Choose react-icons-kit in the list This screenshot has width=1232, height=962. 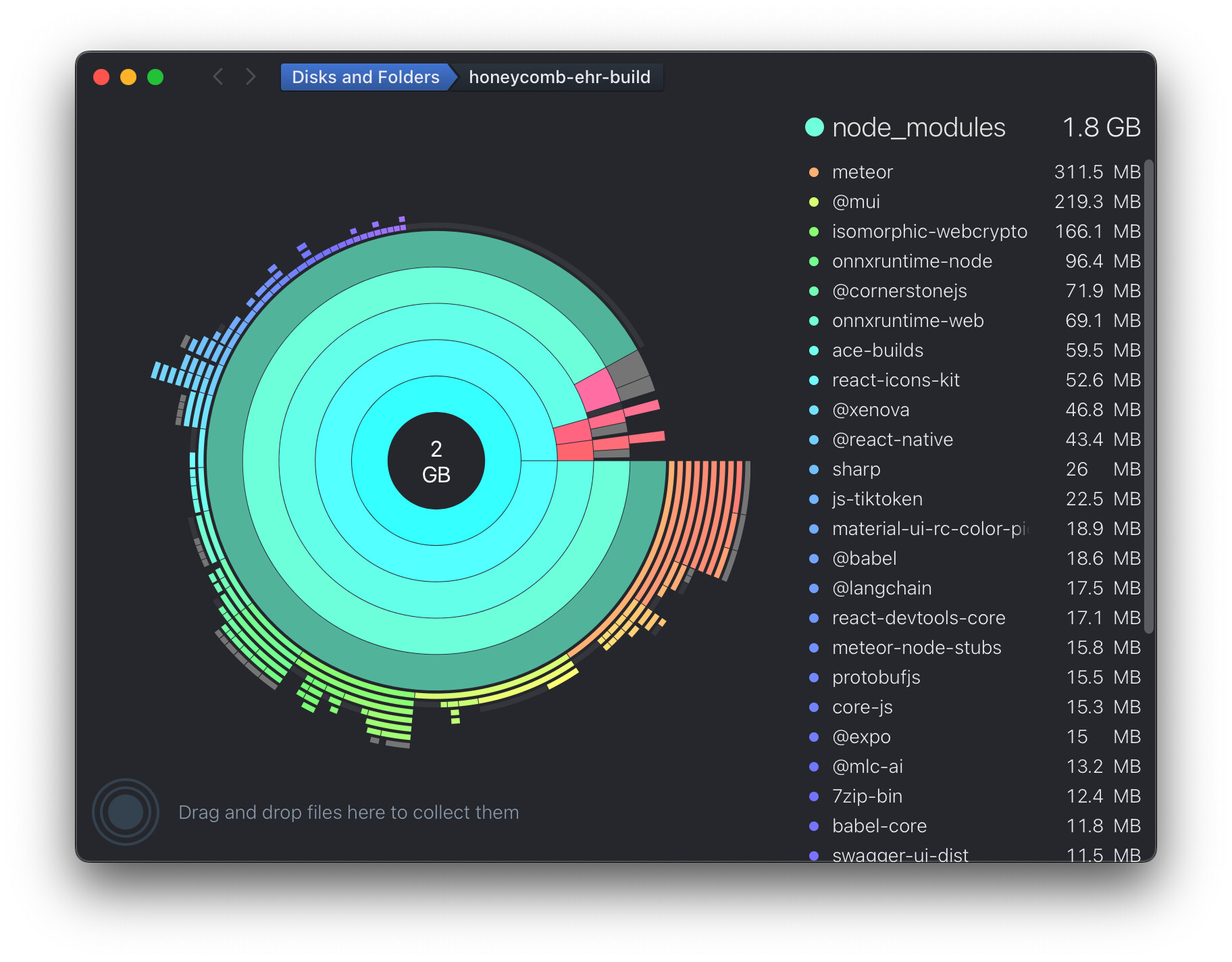896,380
